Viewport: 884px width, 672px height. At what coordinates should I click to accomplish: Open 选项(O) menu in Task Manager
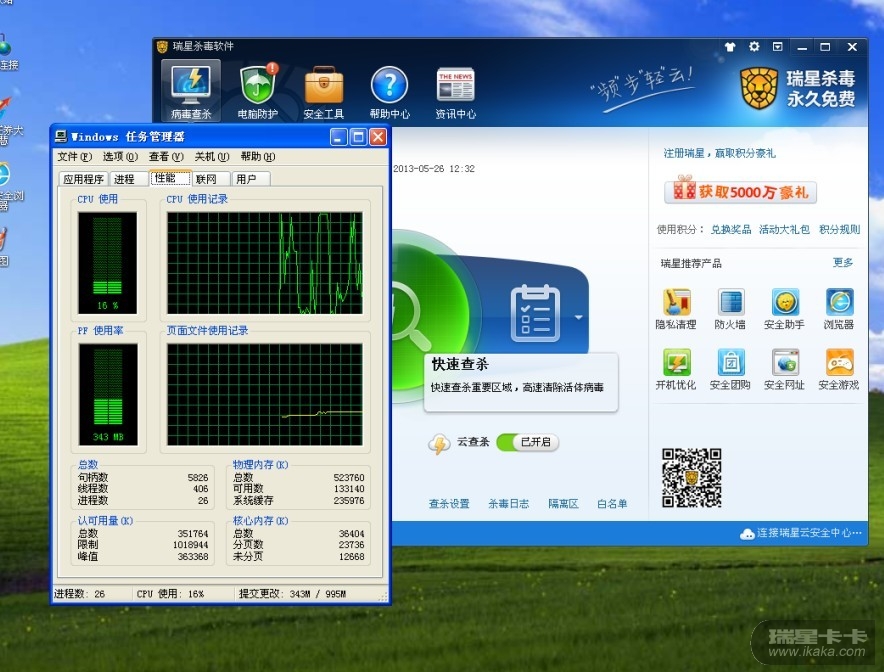[x=120, y=157]
